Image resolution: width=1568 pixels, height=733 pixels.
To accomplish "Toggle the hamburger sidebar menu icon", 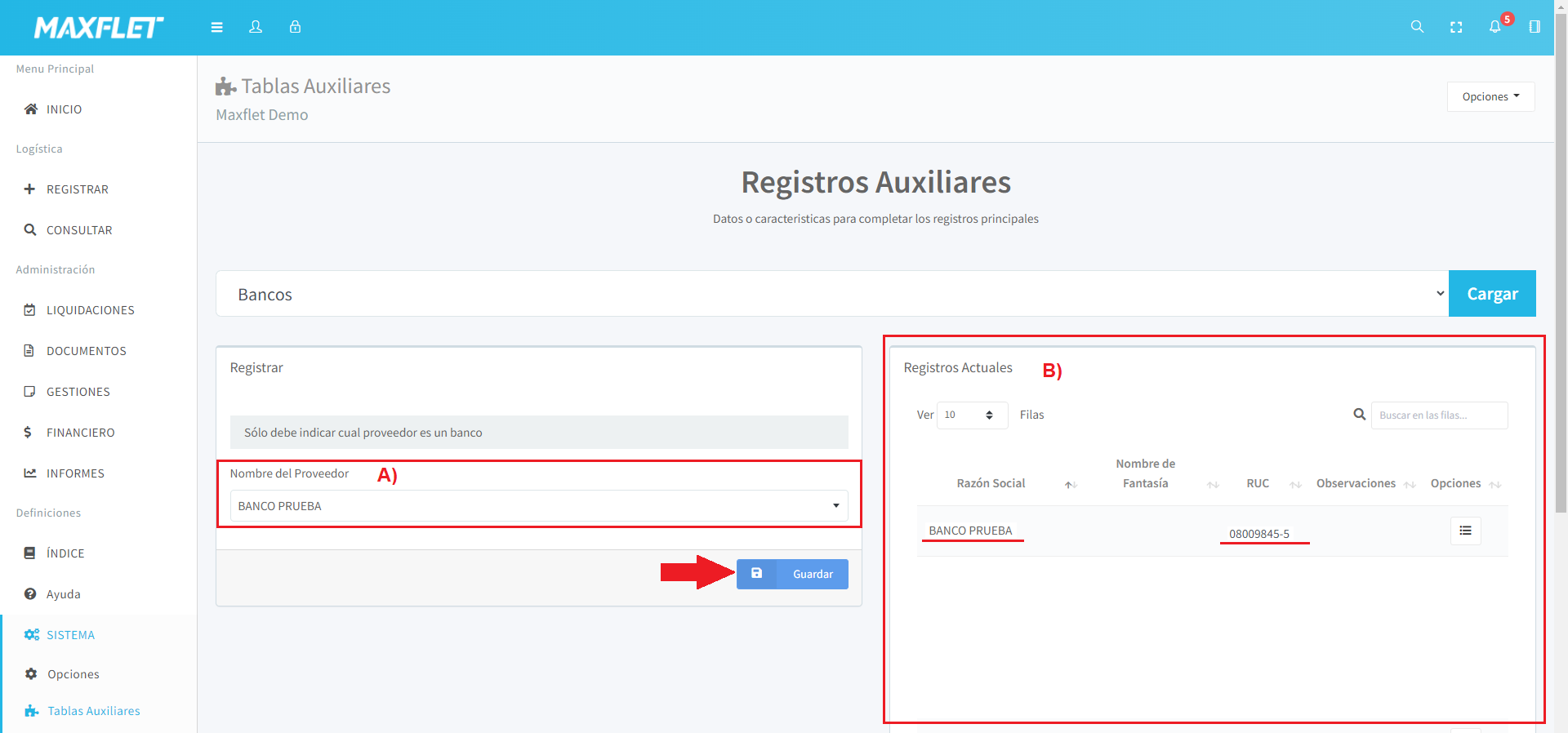I will tap(216, 27).
